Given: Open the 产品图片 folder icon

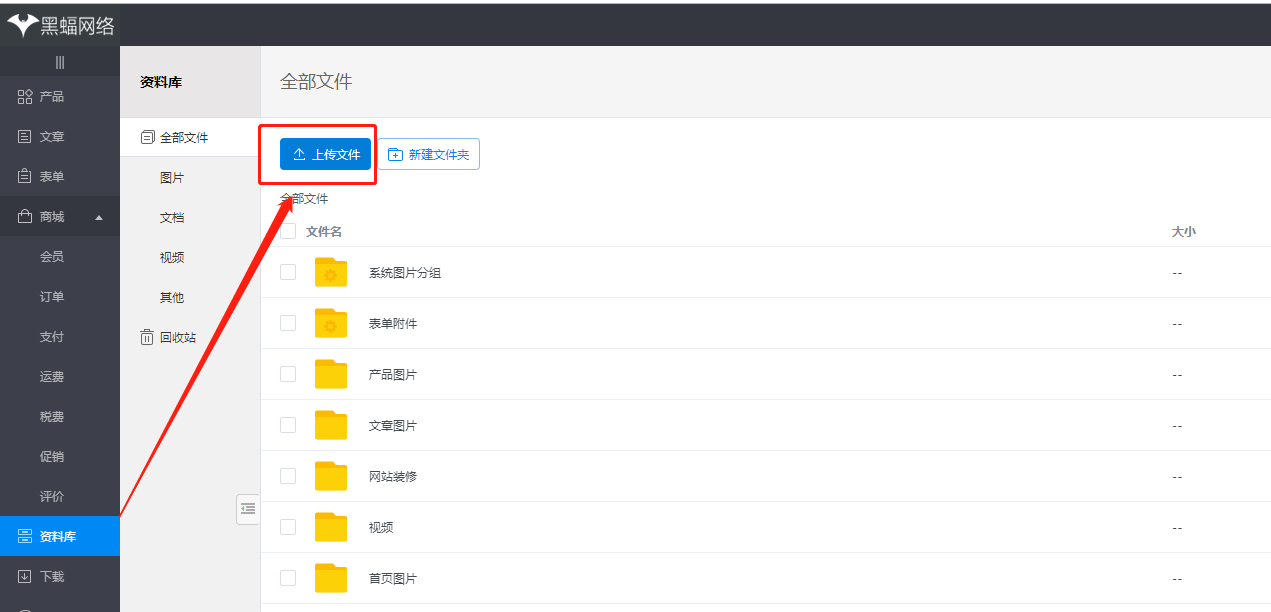Looking at the screenshot, I should click(330, 375).
